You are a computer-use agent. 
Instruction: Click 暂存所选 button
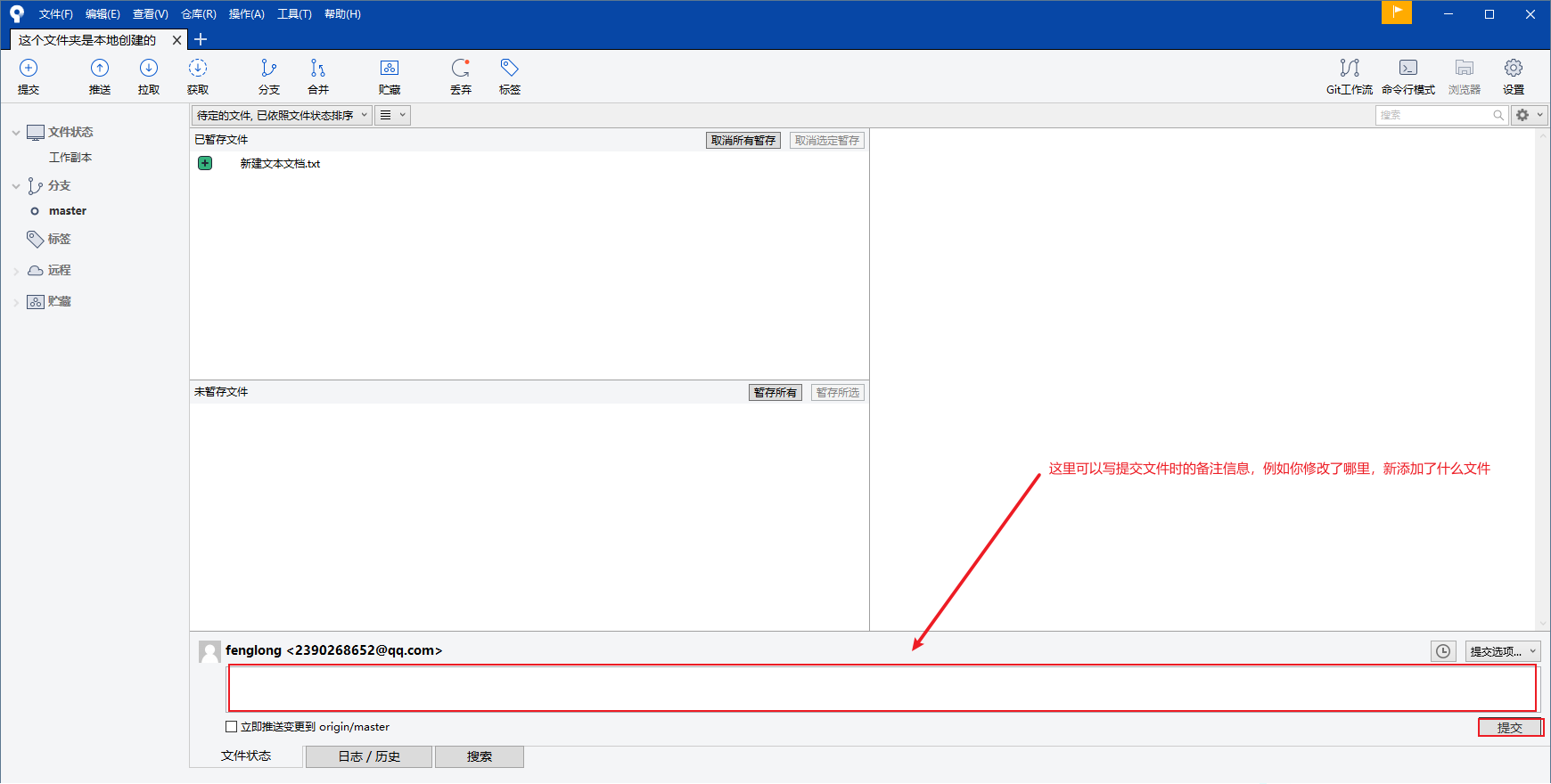point(838,393)
